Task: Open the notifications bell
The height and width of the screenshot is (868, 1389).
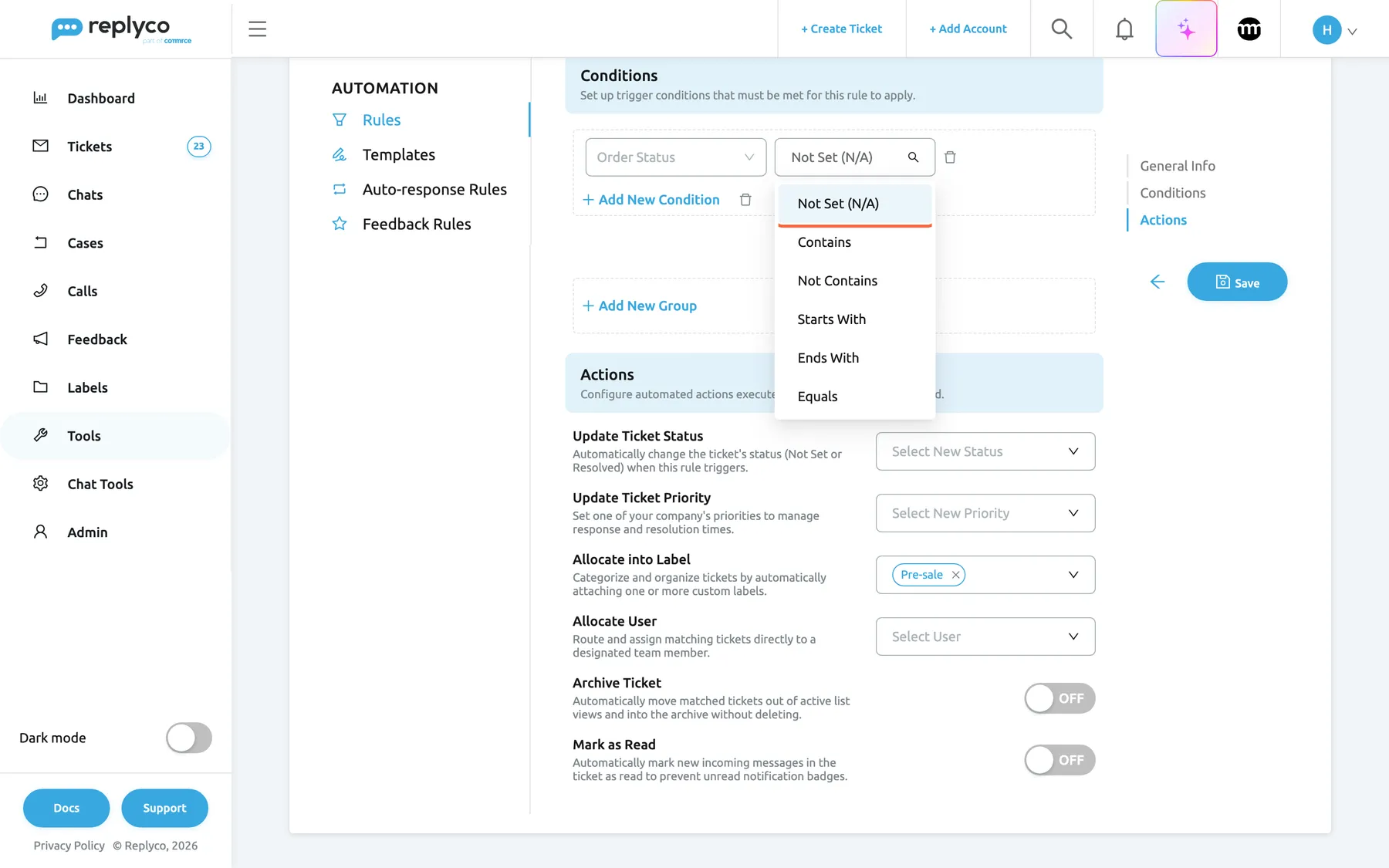Action: coord(1124,29)
